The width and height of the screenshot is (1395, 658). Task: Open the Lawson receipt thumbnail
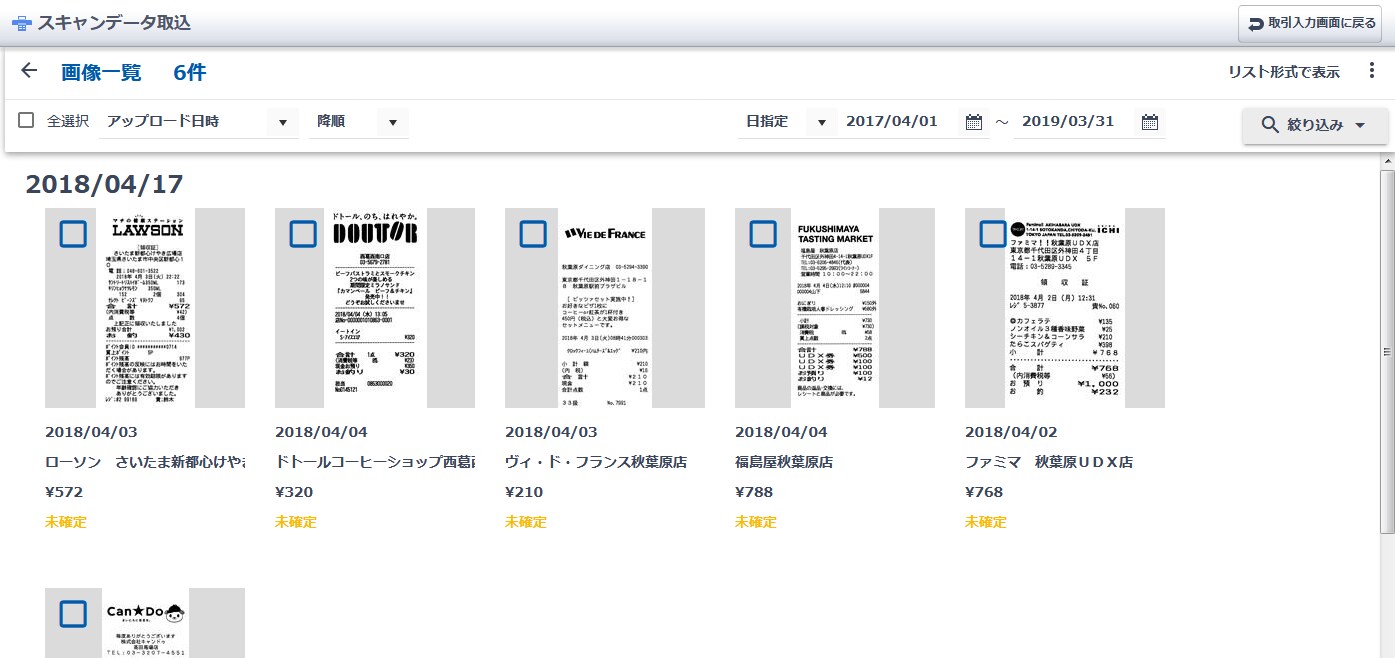(x=145, y=308)
